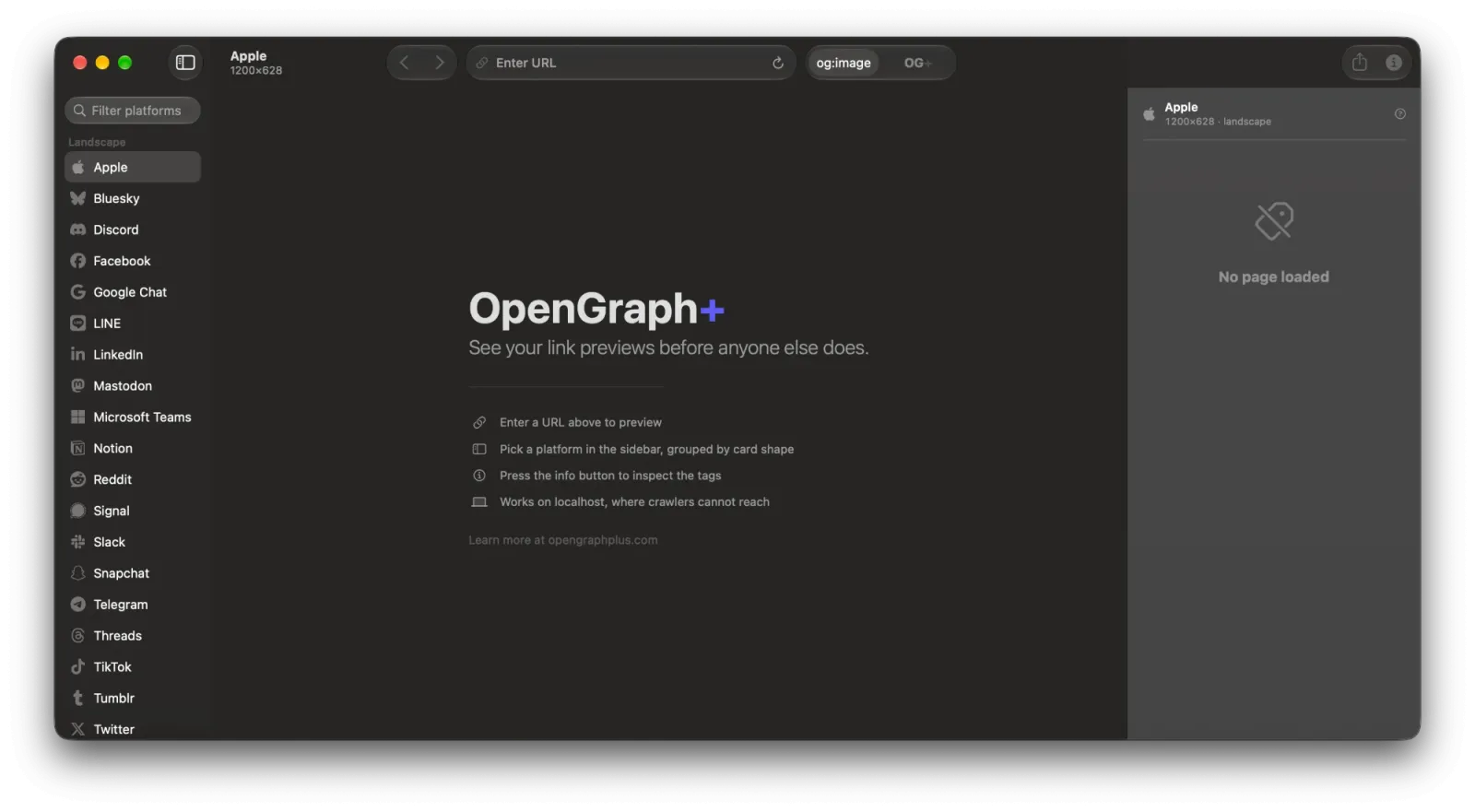
Task: Select Twitter in the sidebar
Action: pos(133,729)
